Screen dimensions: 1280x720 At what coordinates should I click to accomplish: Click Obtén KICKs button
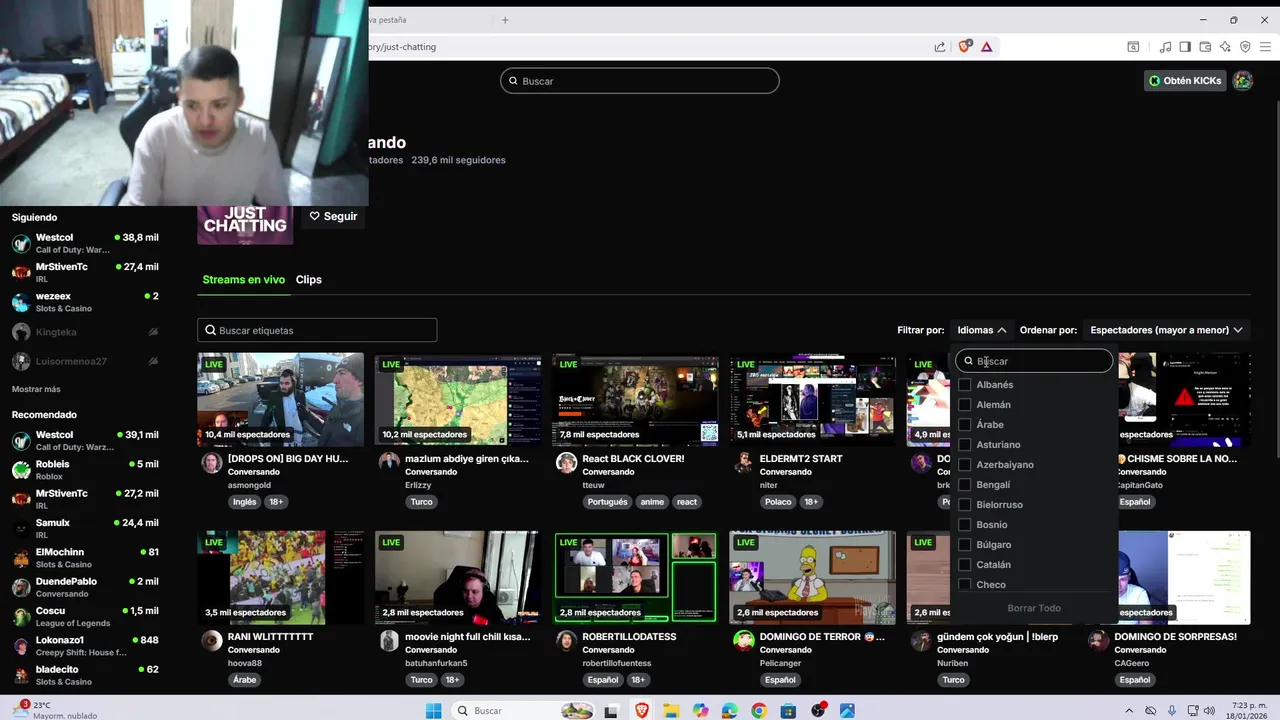tap(1185, 81)
